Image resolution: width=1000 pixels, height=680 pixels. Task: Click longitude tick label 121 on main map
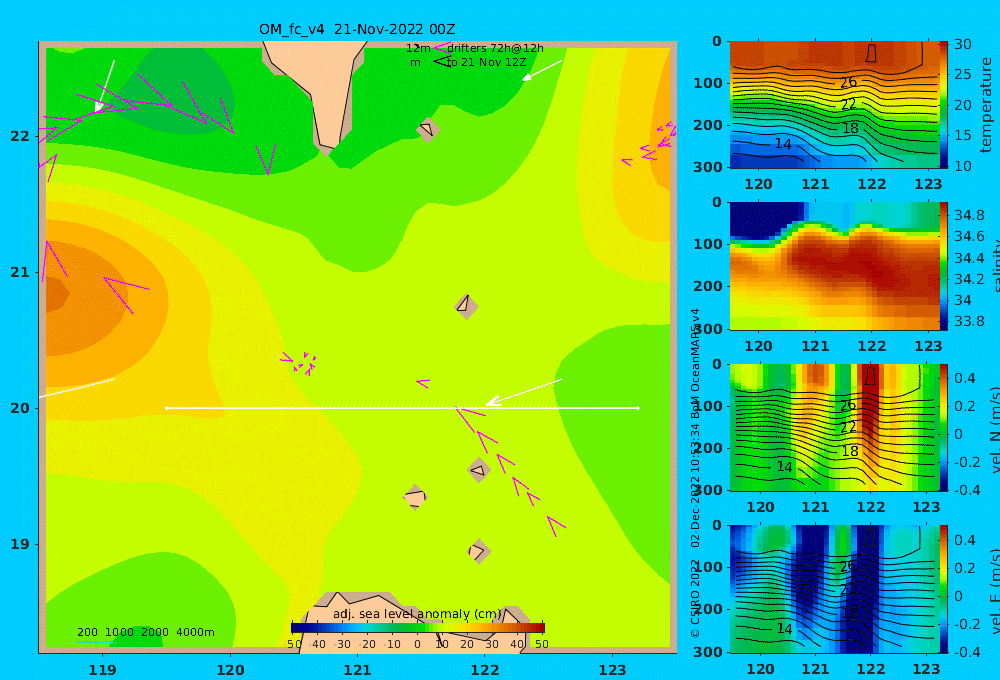point(358,670)
